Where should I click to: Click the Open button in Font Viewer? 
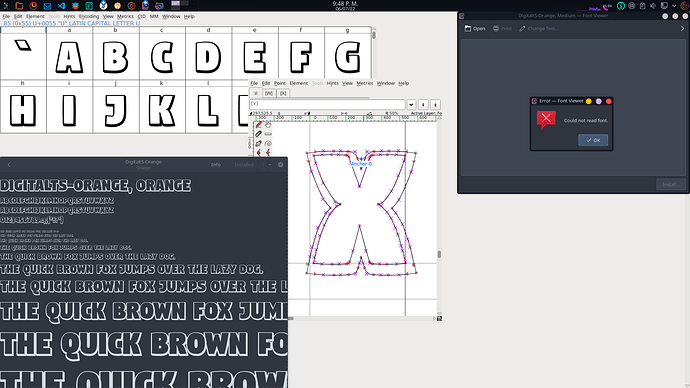pyautogui.click(x=475, y=28)
